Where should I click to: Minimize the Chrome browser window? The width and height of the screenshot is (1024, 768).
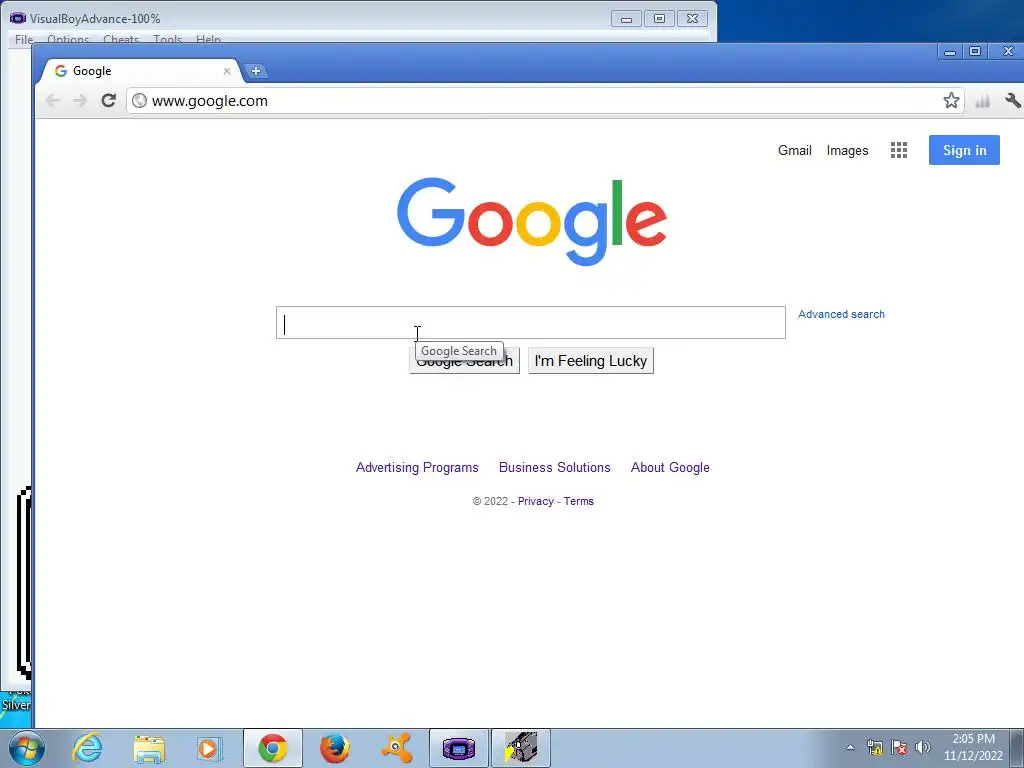tap(950, 52)
